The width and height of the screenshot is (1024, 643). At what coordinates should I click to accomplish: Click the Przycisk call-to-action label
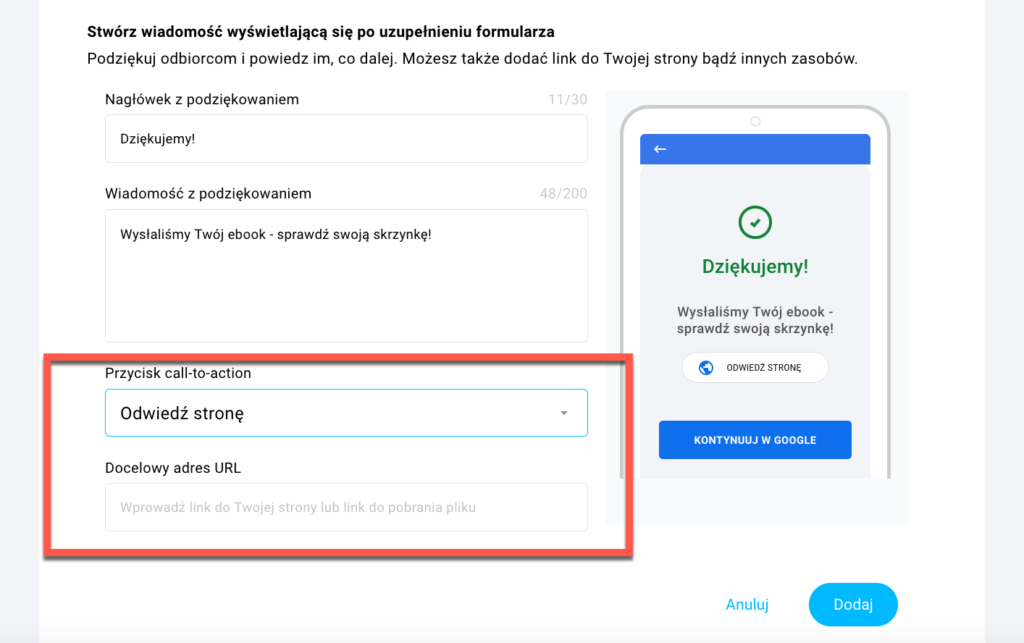(178, 373)
